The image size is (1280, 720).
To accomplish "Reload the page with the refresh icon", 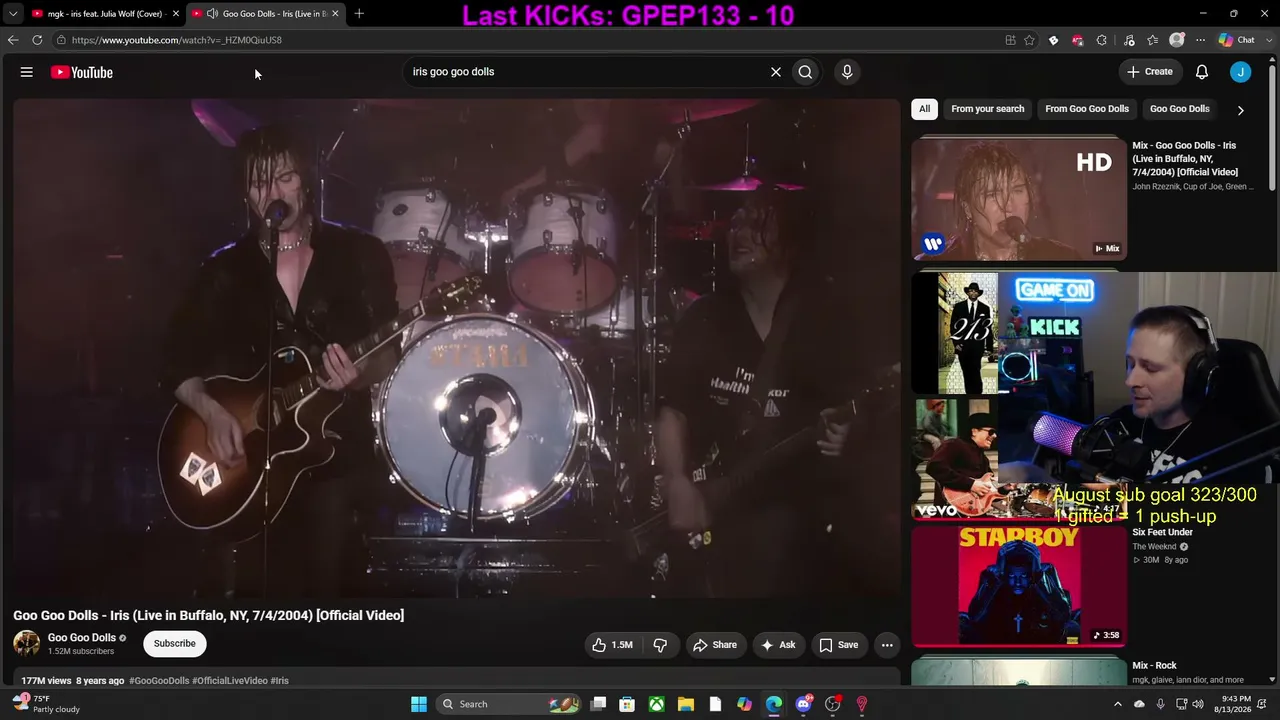I will tap(37, 40).
